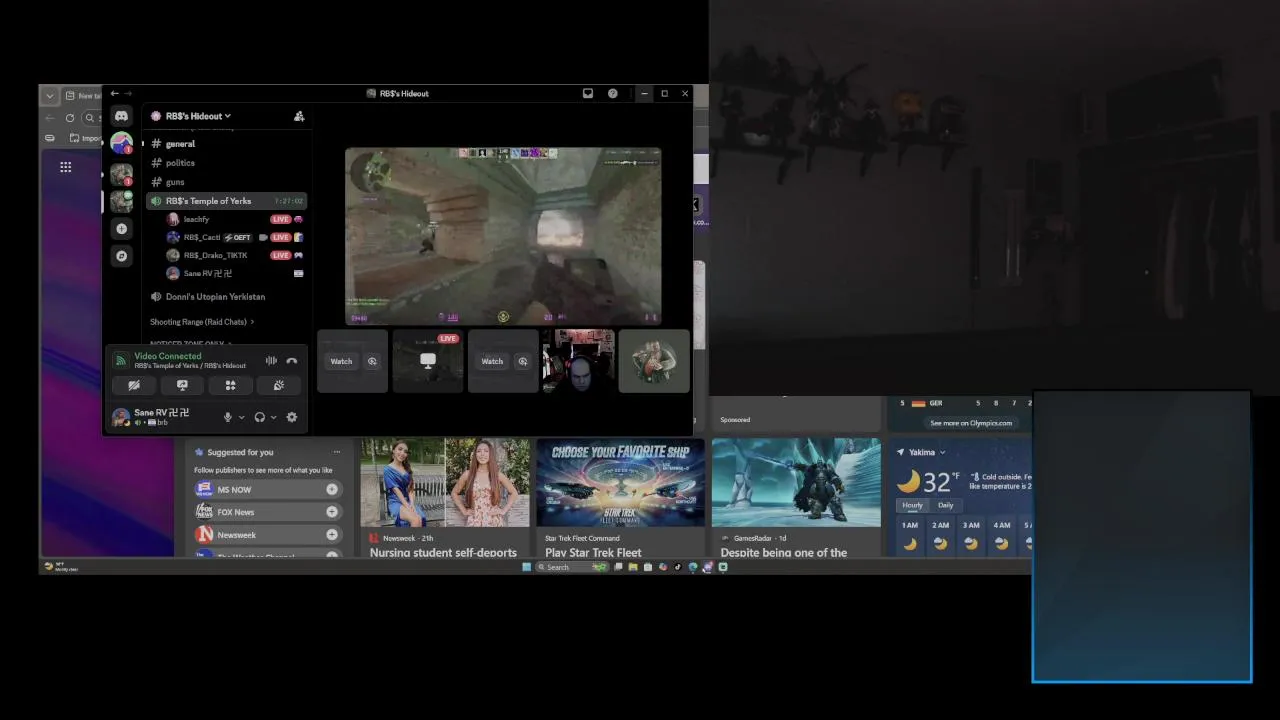Deafen with the headphones icon
Viewport: 1280px width, 720px height.
pos(260,417)
